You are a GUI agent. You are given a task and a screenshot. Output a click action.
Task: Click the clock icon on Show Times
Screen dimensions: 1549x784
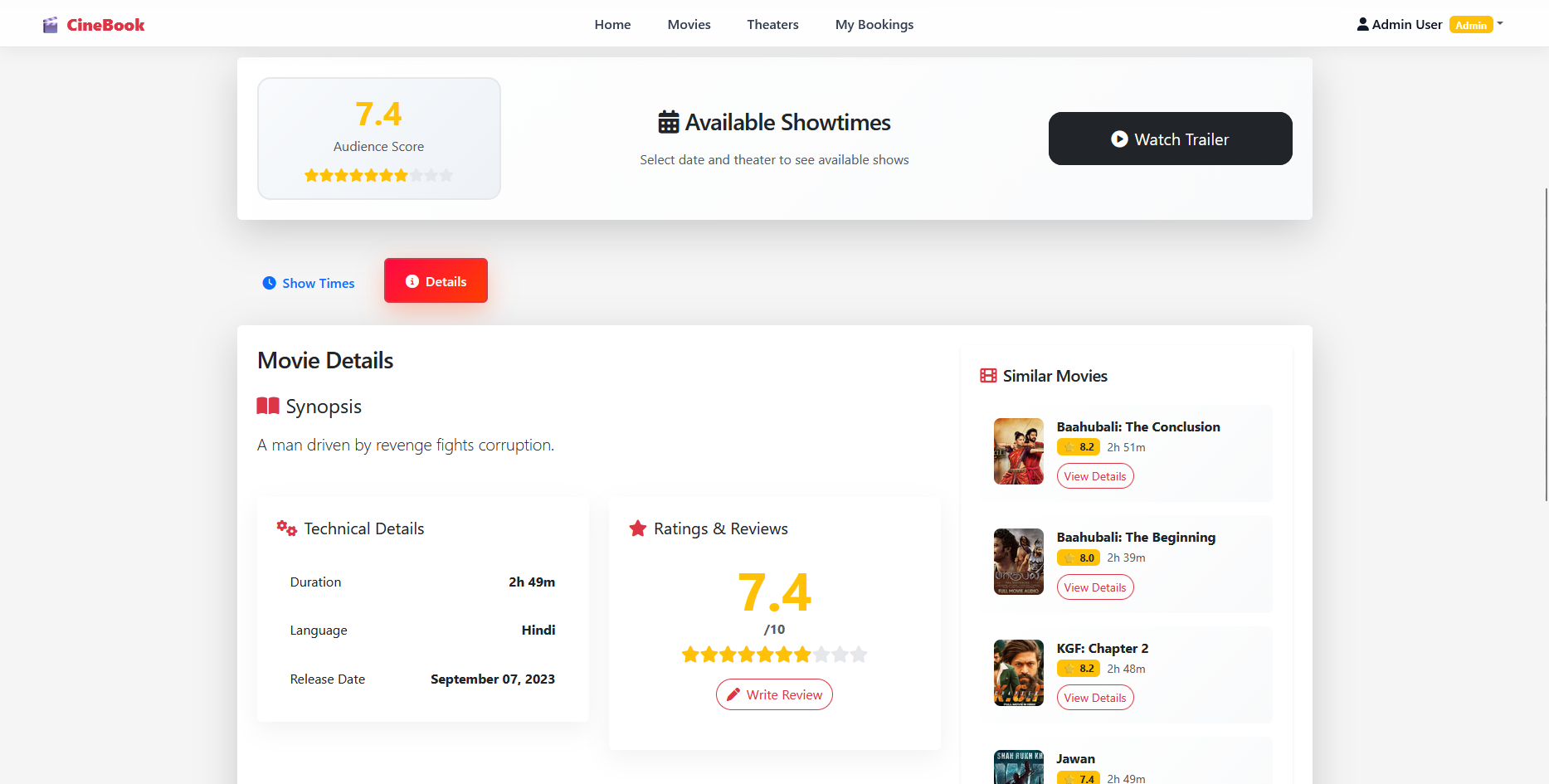coord(270,283)
